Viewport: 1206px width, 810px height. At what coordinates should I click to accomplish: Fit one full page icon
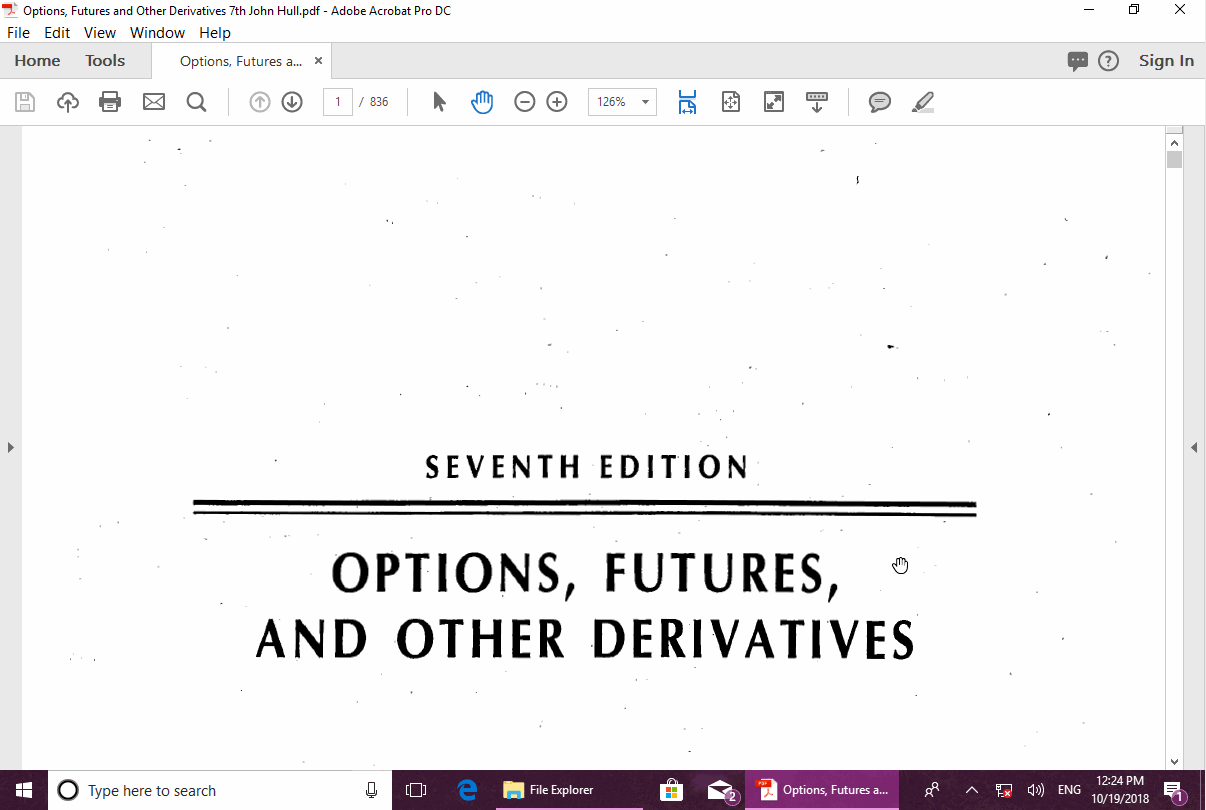tap(731, 102)
